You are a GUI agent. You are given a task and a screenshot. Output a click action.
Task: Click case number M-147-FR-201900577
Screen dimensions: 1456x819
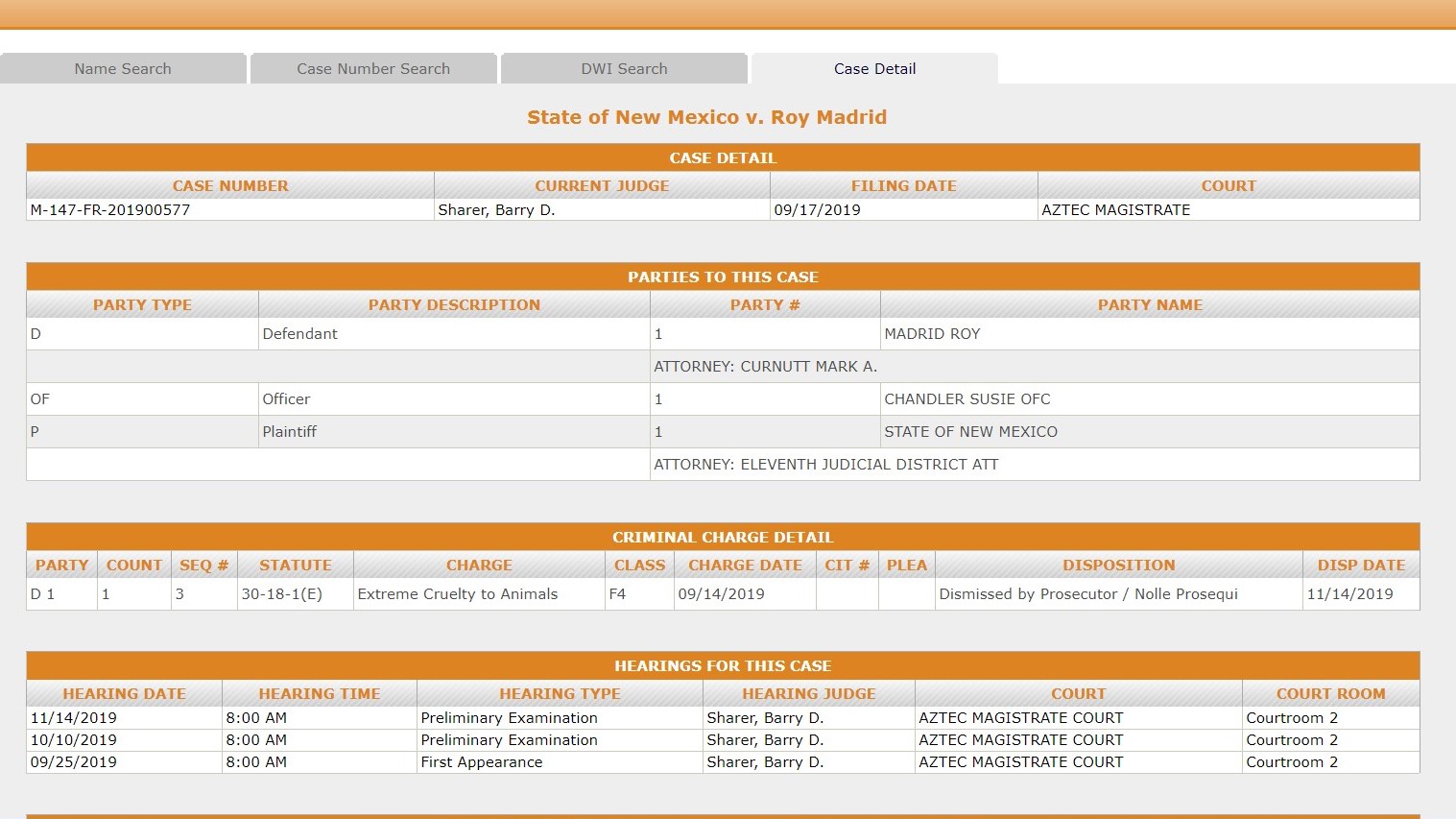click(x=110, y=210)
